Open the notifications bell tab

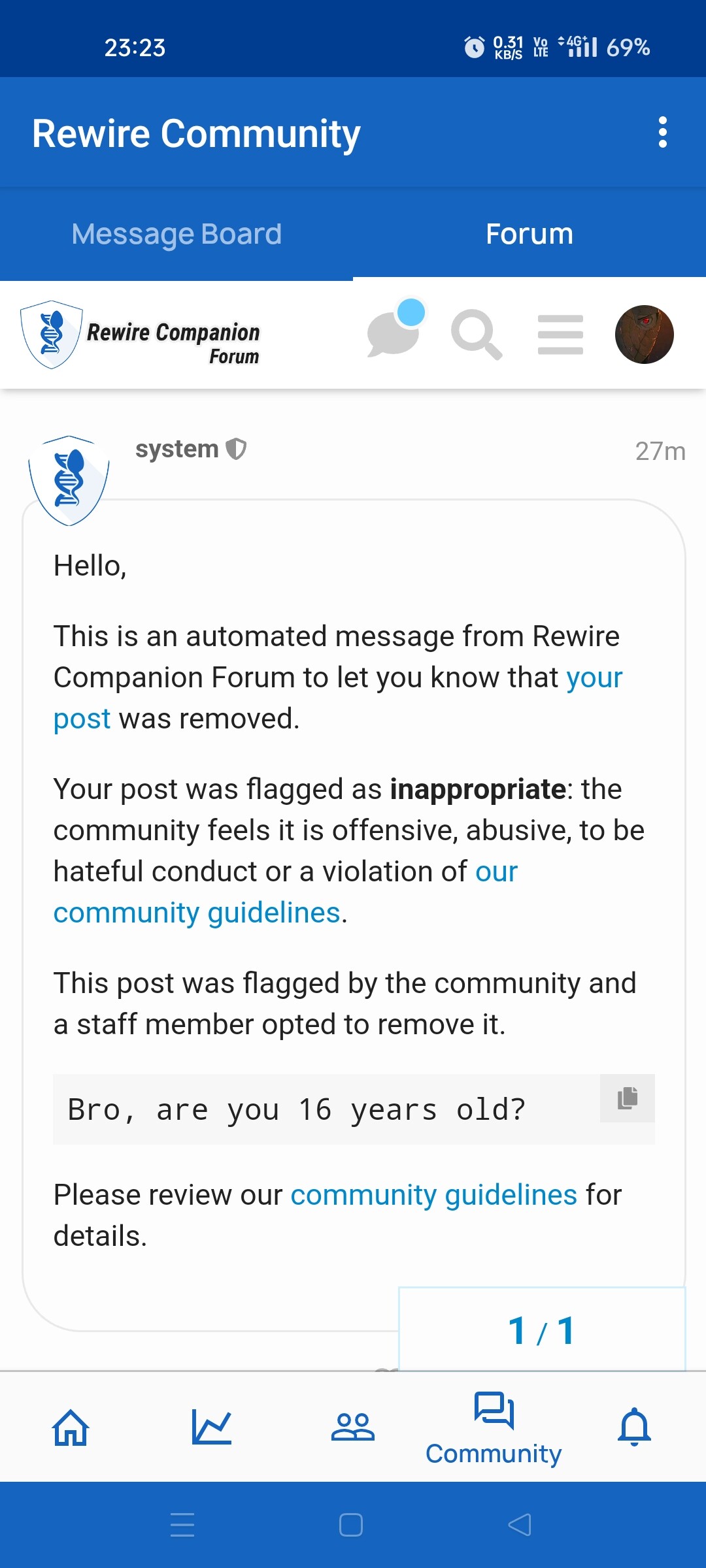(x=635, y=1427)
